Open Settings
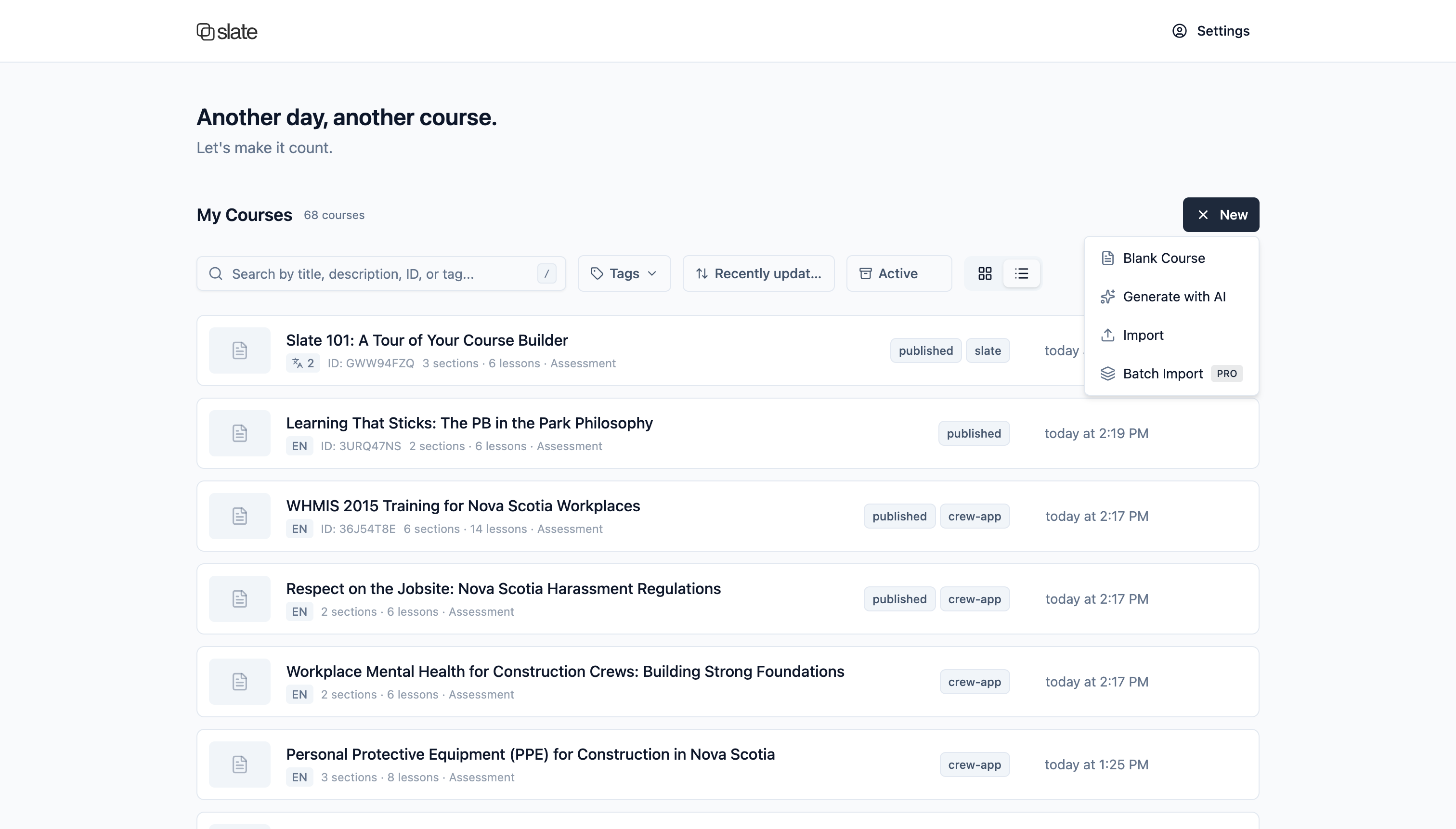This screenshot has height=829, width=1456. click(1223, 31)
